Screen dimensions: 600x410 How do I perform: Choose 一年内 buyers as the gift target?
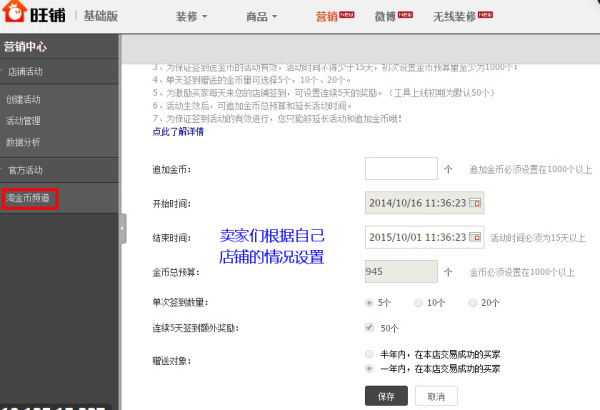[369, 369]
